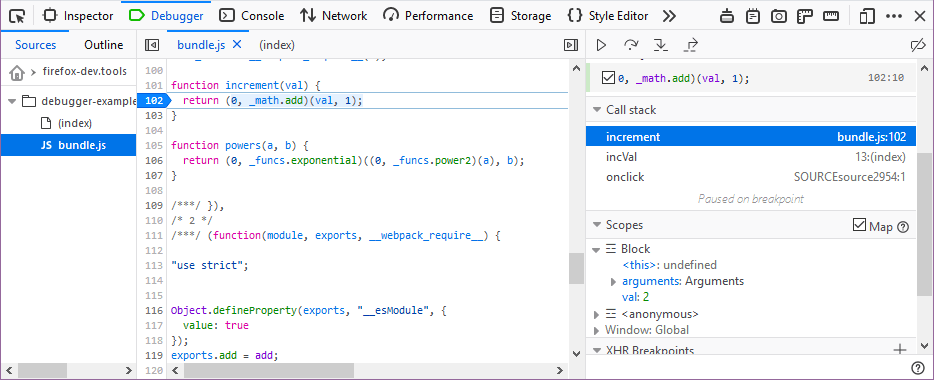The width and height of the screenshot is (934, 380).
Task: Switch to the Outline sub-tab
Action: pos(104,45)
